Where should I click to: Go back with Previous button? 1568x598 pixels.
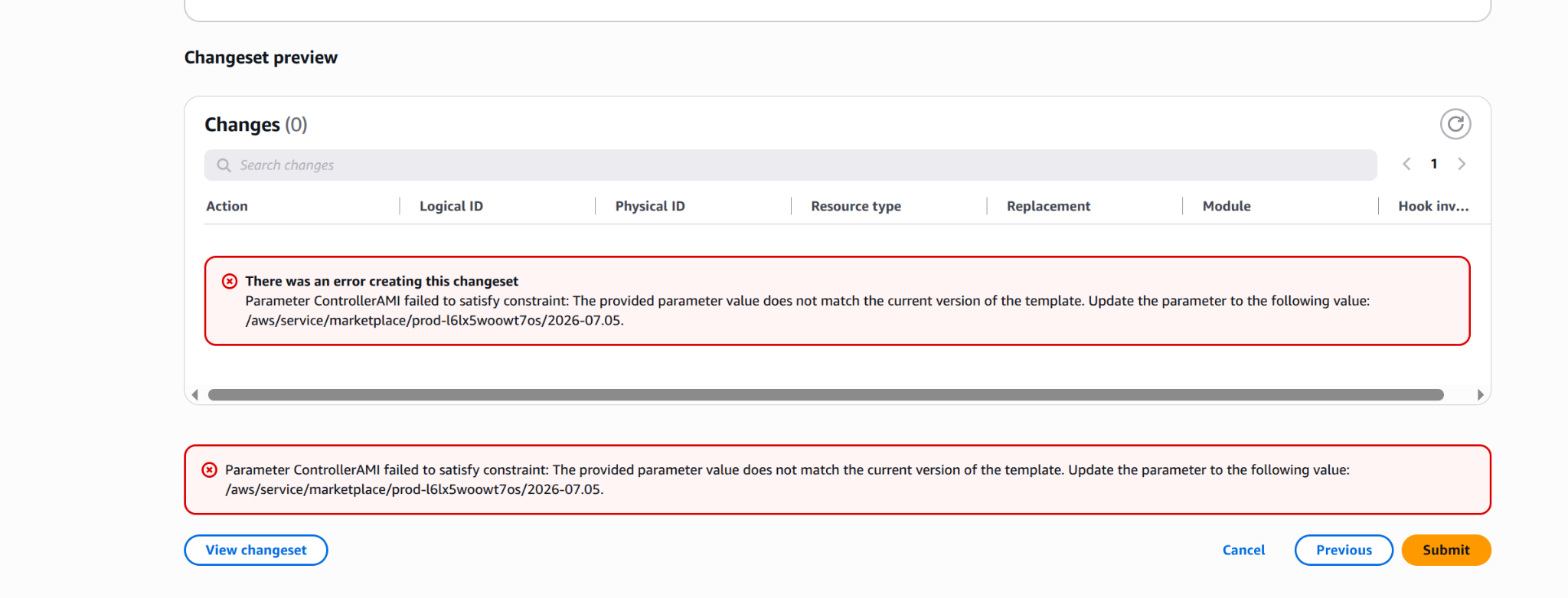click(x=1344, y=550)
